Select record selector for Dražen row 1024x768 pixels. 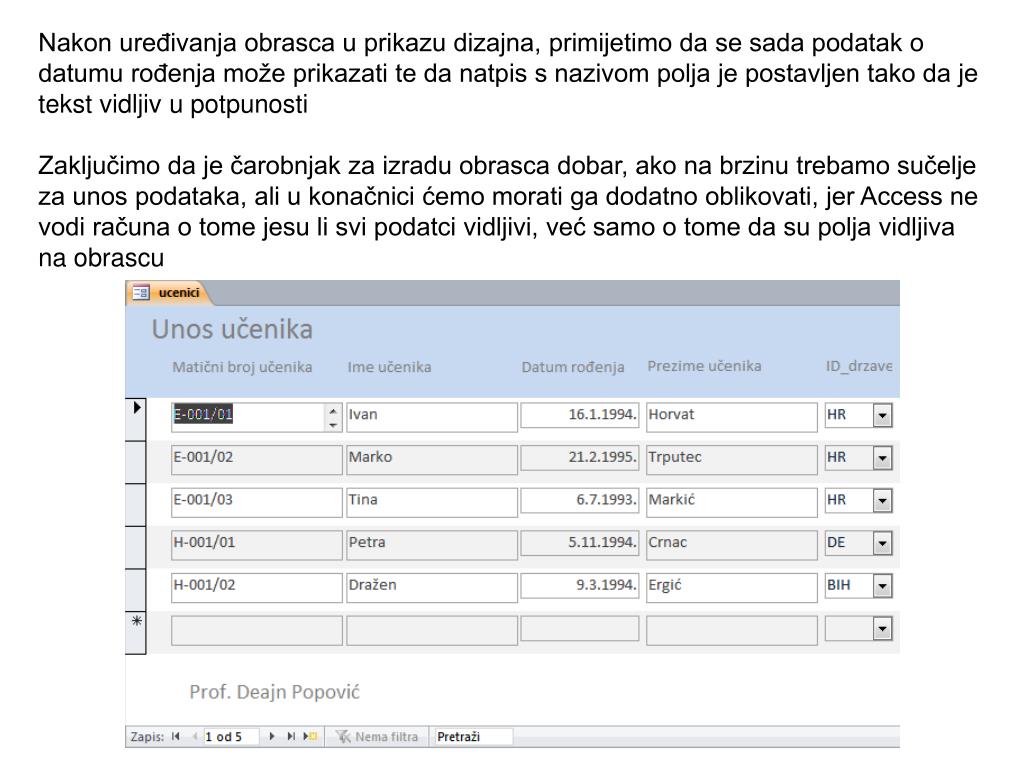tap(136, 590)
